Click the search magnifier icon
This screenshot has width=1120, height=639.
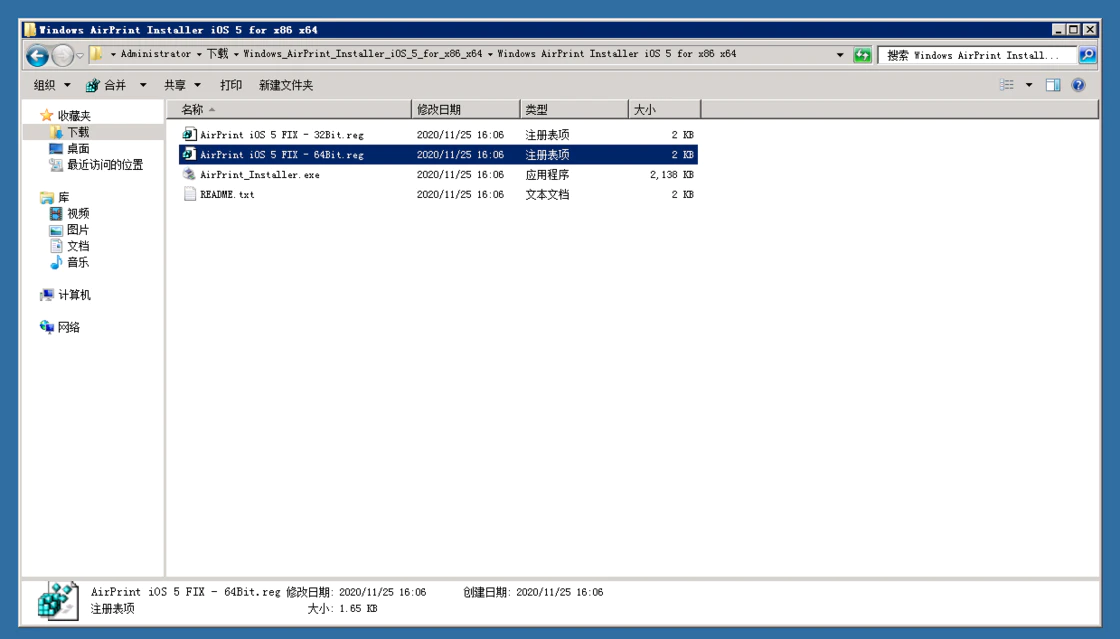click(x=1088, y=54)
